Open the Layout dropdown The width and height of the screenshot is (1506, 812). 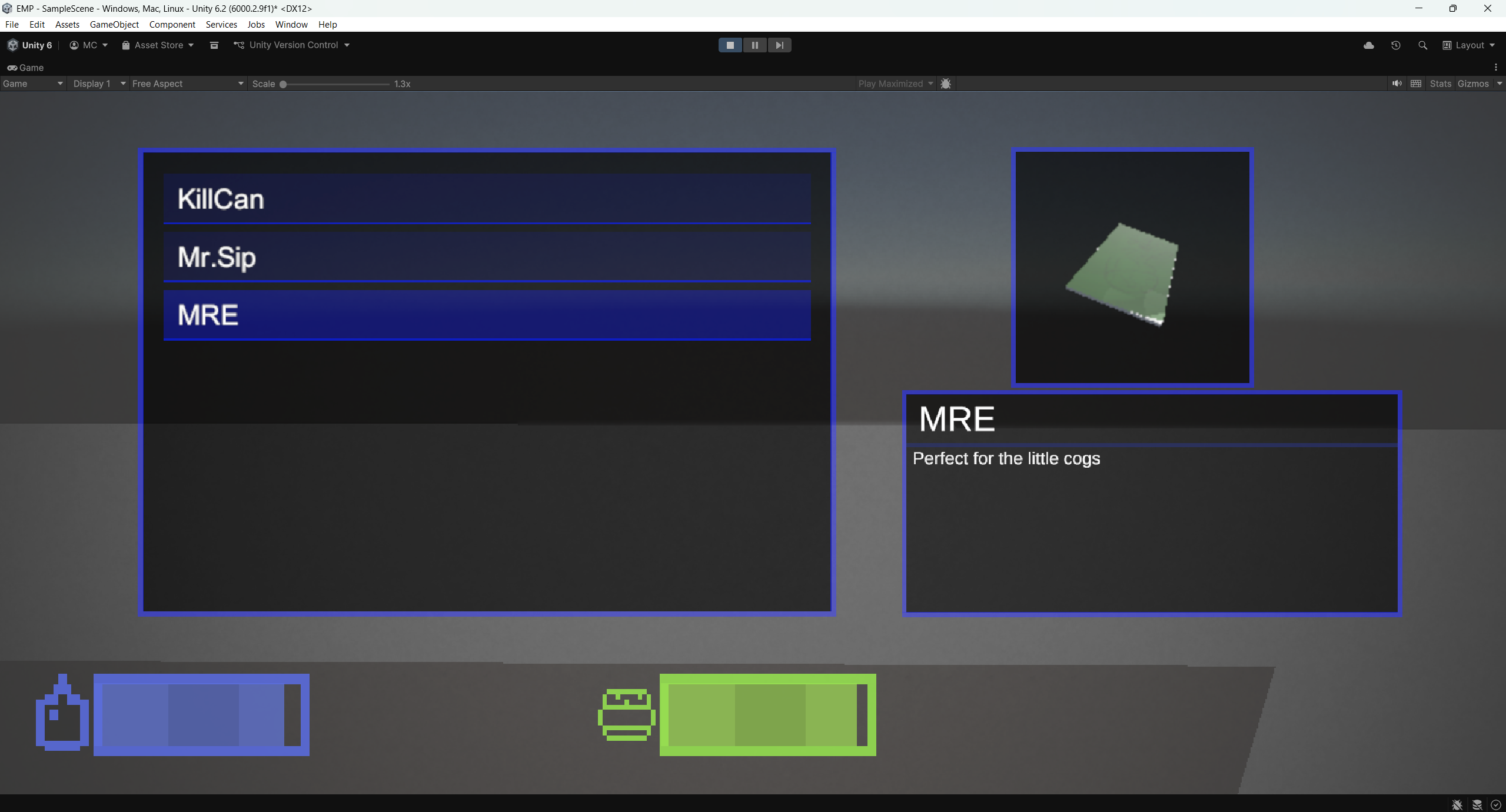(x=1469, y=45)
